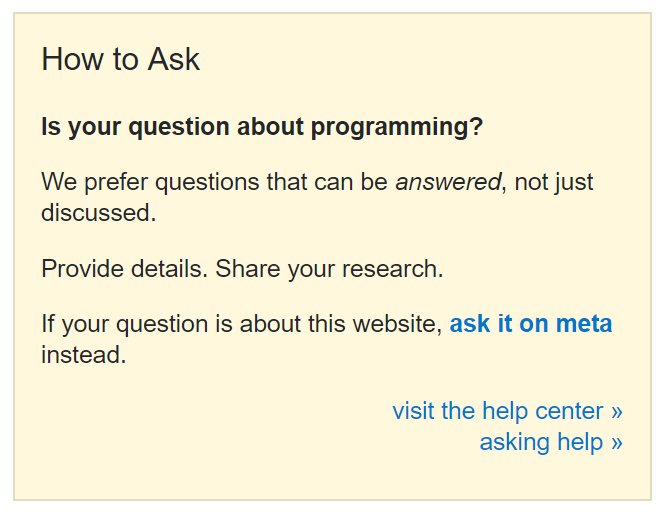The width and height of the screenshot is (663, 512).
Task: Click the word "instead."
Action: (84, 354)
